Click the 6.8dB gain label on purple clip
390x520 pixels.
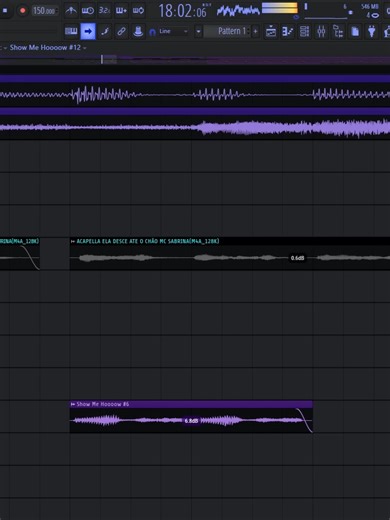(x=191, y=421)
